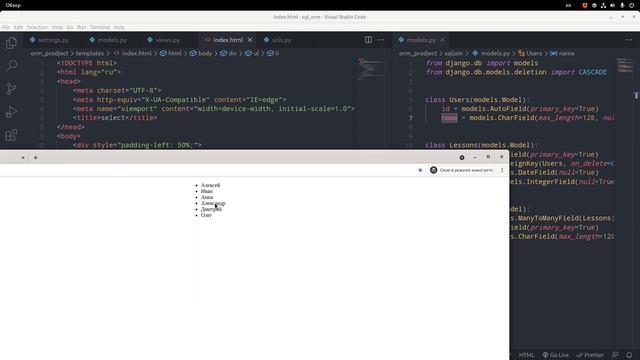Open the View menu
The height and width of the screenshot is (360, 640).
point(57,27)
